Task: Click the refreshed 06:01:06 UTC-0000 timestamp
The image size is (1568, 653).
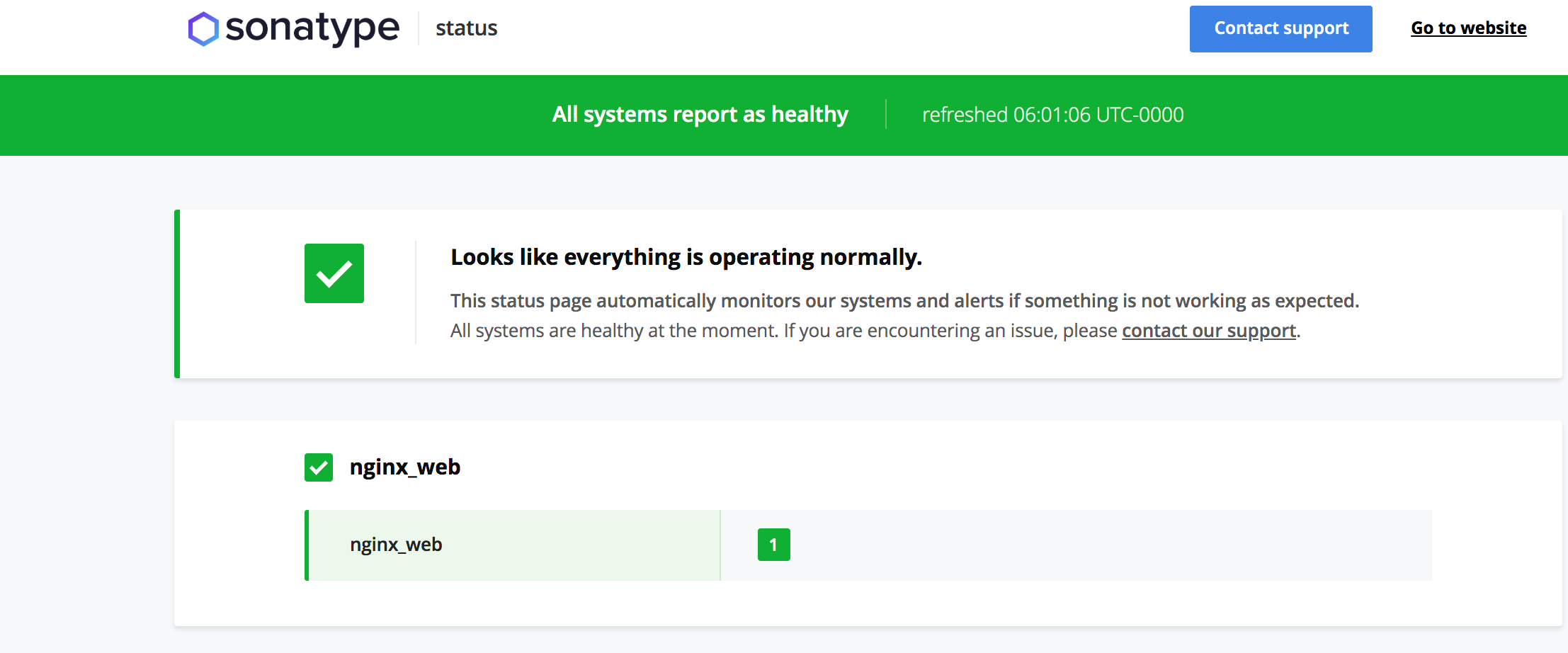Action: coord(1053,115)
